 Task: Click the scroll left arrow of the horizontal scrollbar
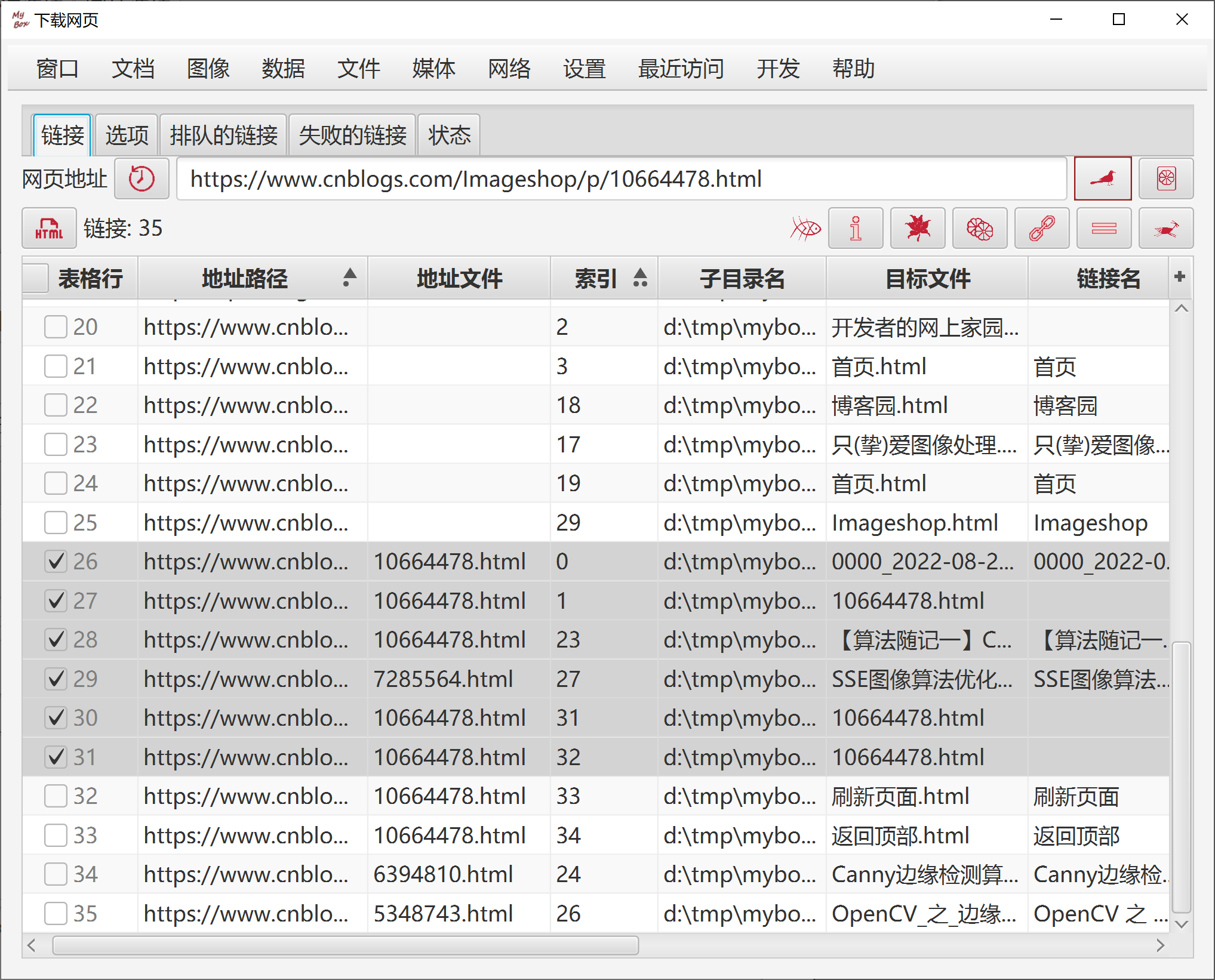pos(32,945)
